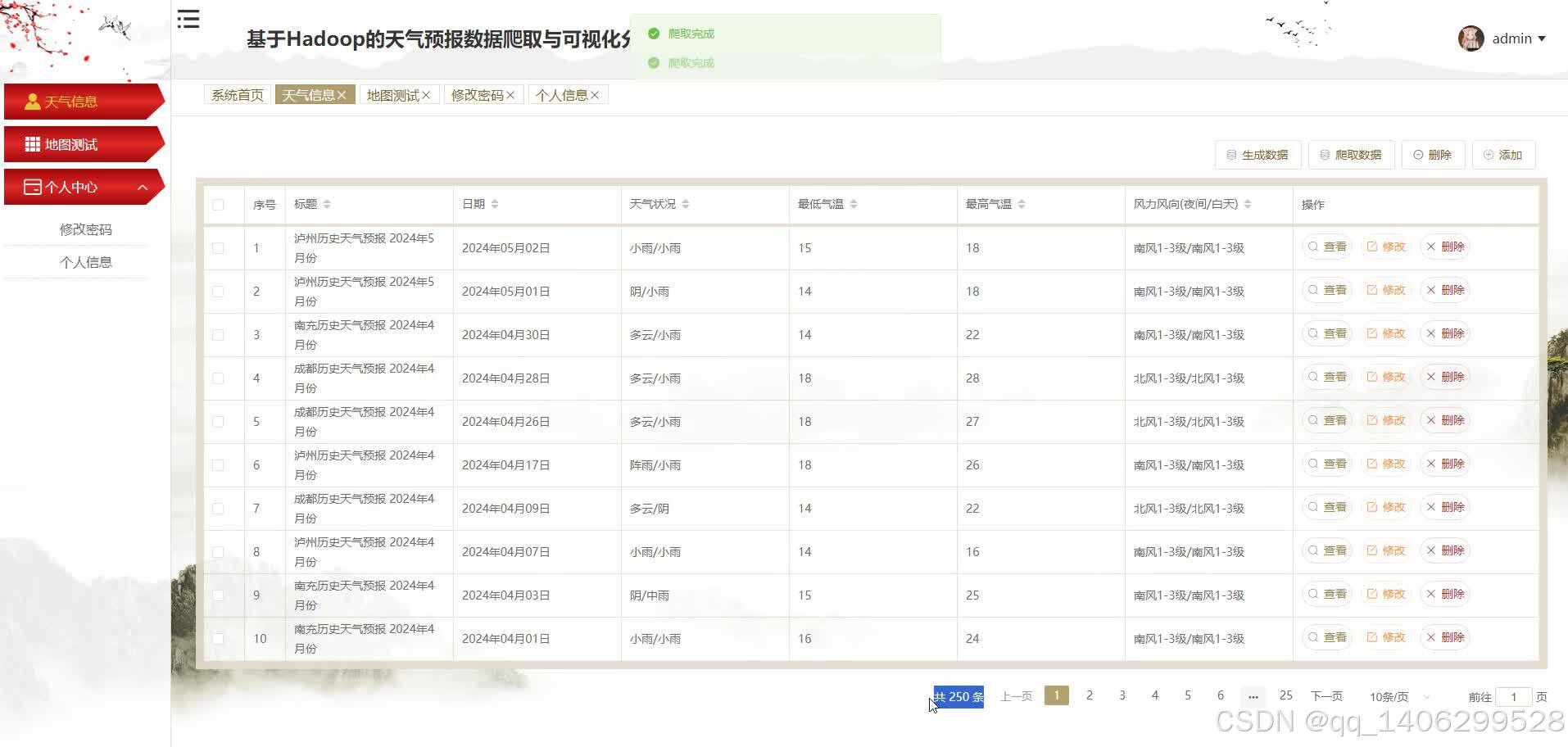The image size is (1568, 747).
Task: Go to page 3 in pagination
Action: pyautogui.click(x=1122, y=695)
